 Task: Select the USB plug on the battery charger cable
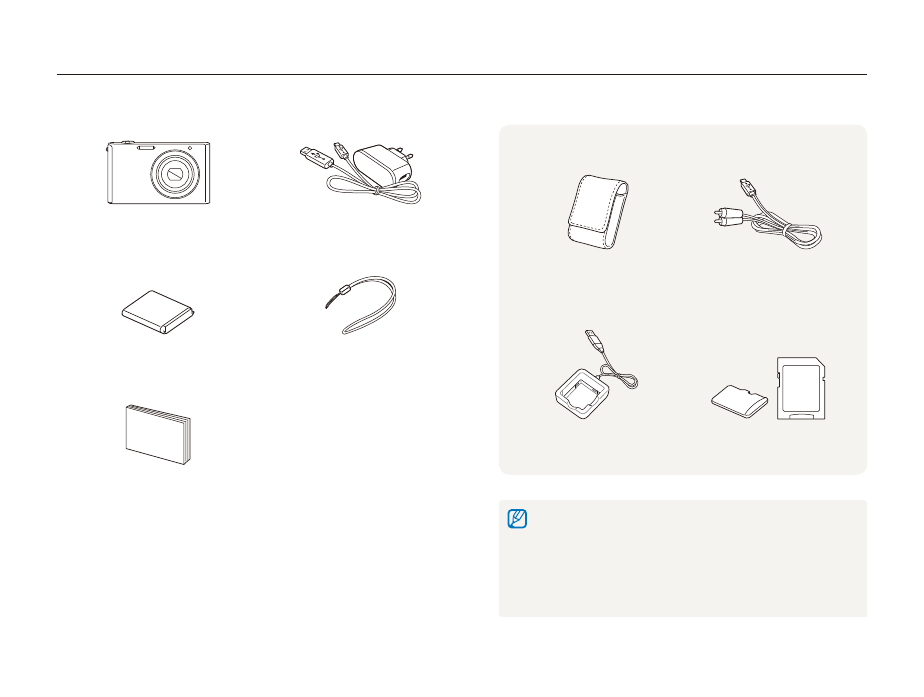[x=594, y=341]
